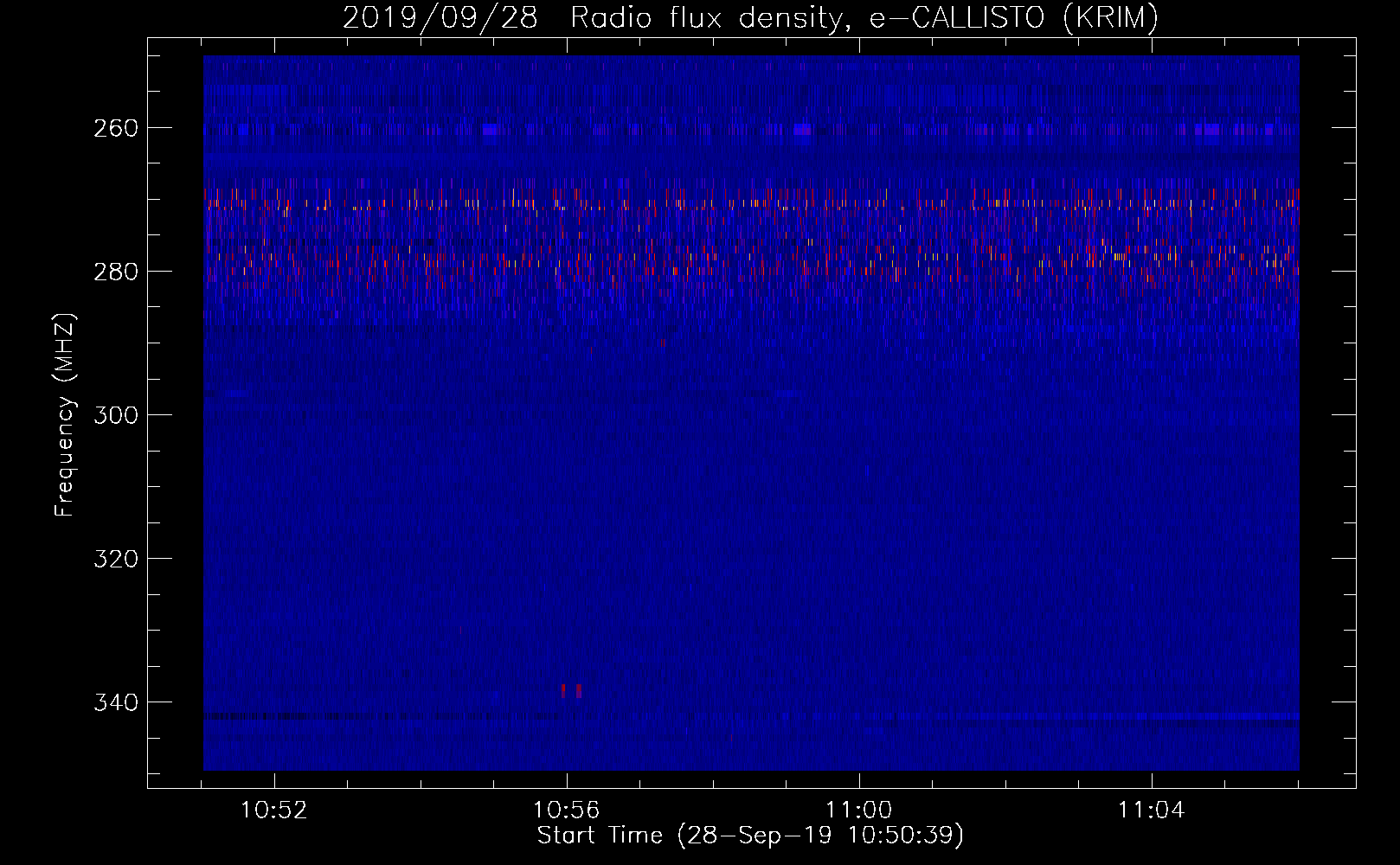1400x865 pixels.
Task: Click frequency tick label '340'
Action: coord(116,702)
